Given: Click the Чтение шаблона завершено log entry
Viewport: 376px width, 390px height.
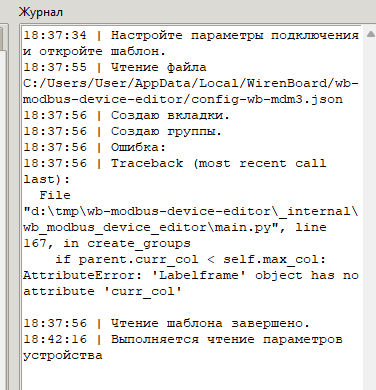Looking at the screenshot, I should click(x=167, y=323).
